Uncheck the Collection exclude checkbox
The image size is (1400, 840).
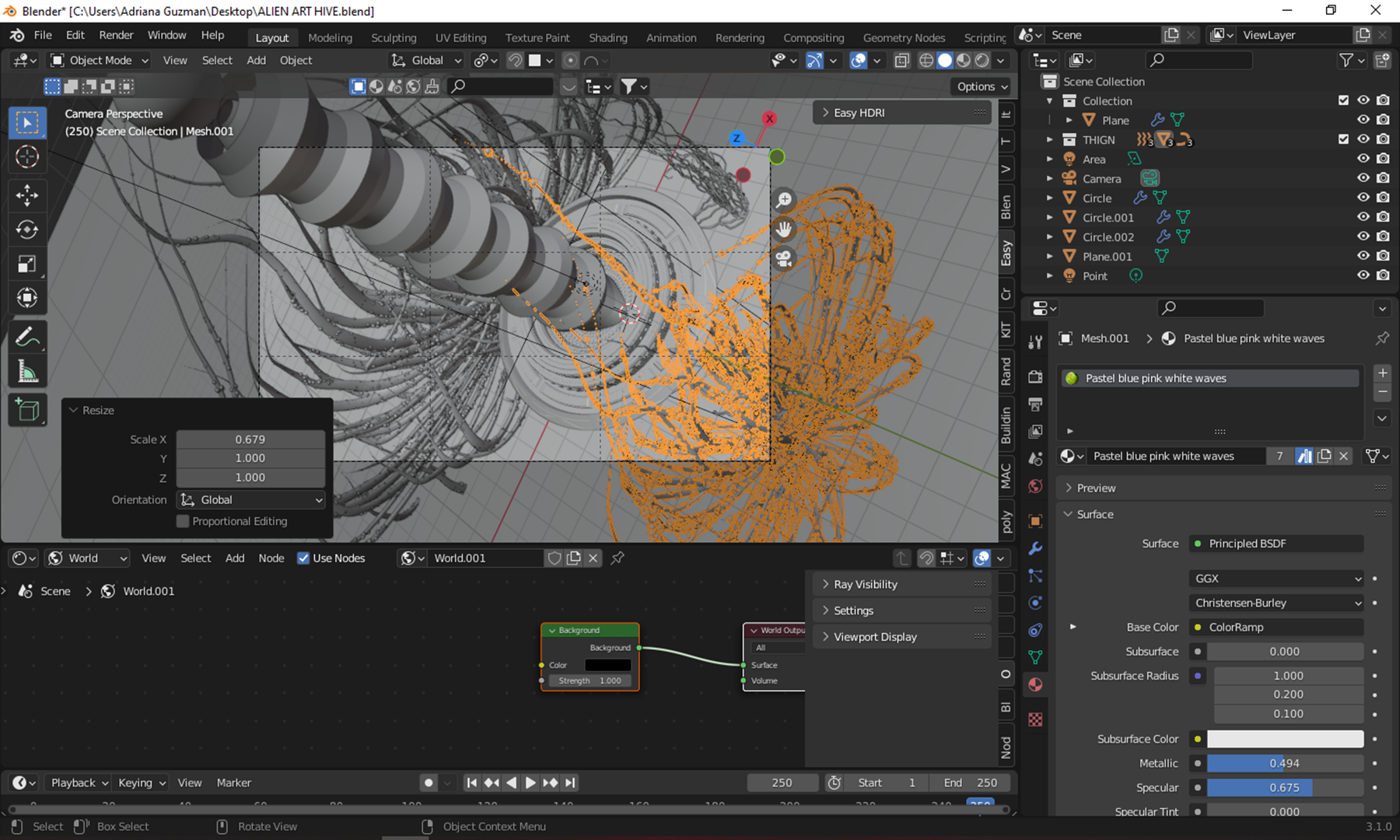click(1343, 100)
